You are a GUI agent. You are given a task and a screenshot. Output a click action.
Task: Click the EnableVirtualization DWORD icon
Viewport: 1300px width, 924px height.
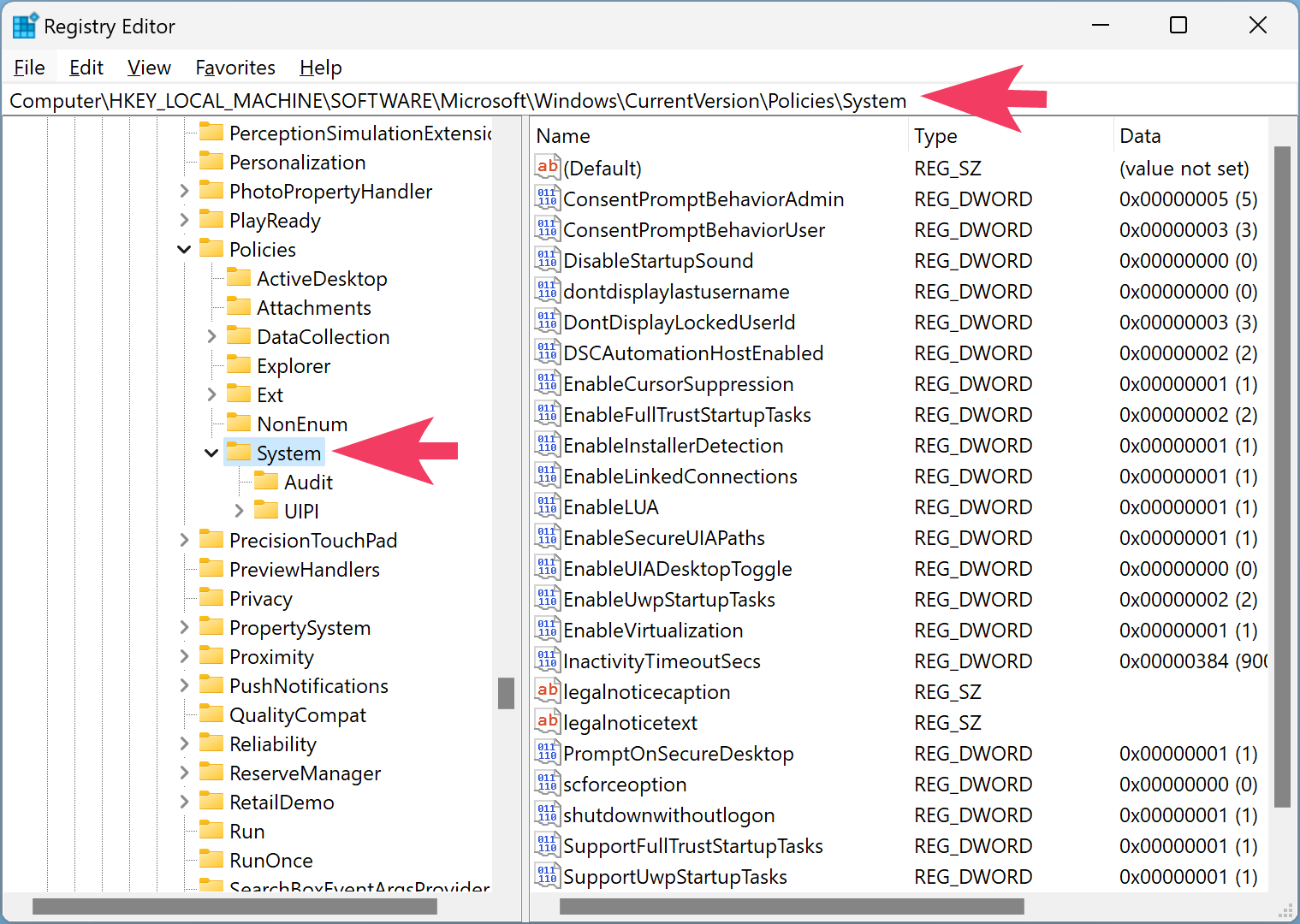[548, 629]
